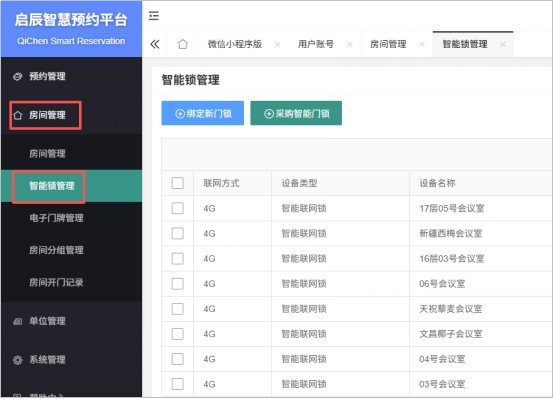
Task: Close the 用户账号 tab
Action: click(350, 44)
